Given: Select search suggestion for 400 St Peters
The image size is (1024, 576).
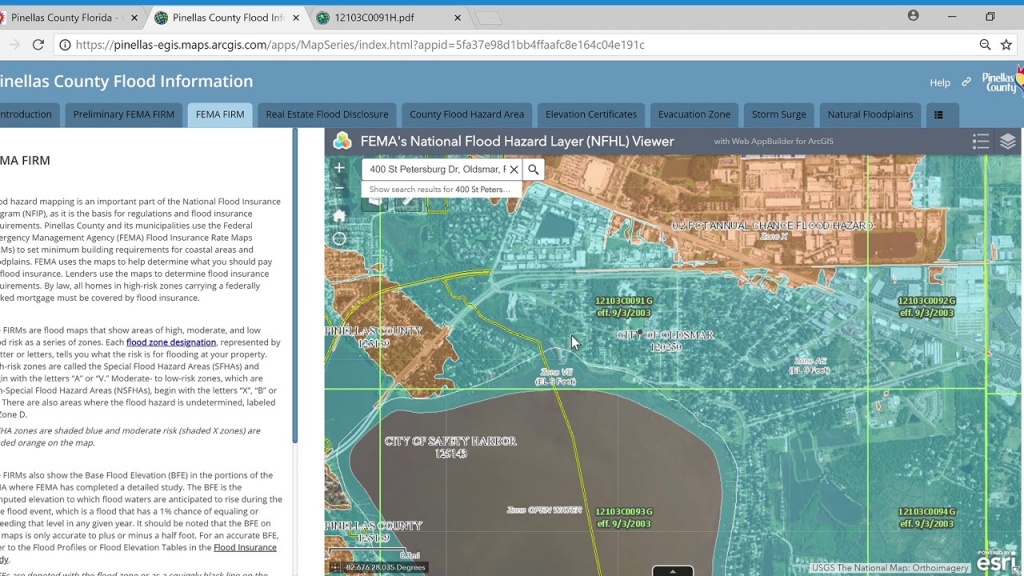Looking at the screenshot, I should 440,189.
